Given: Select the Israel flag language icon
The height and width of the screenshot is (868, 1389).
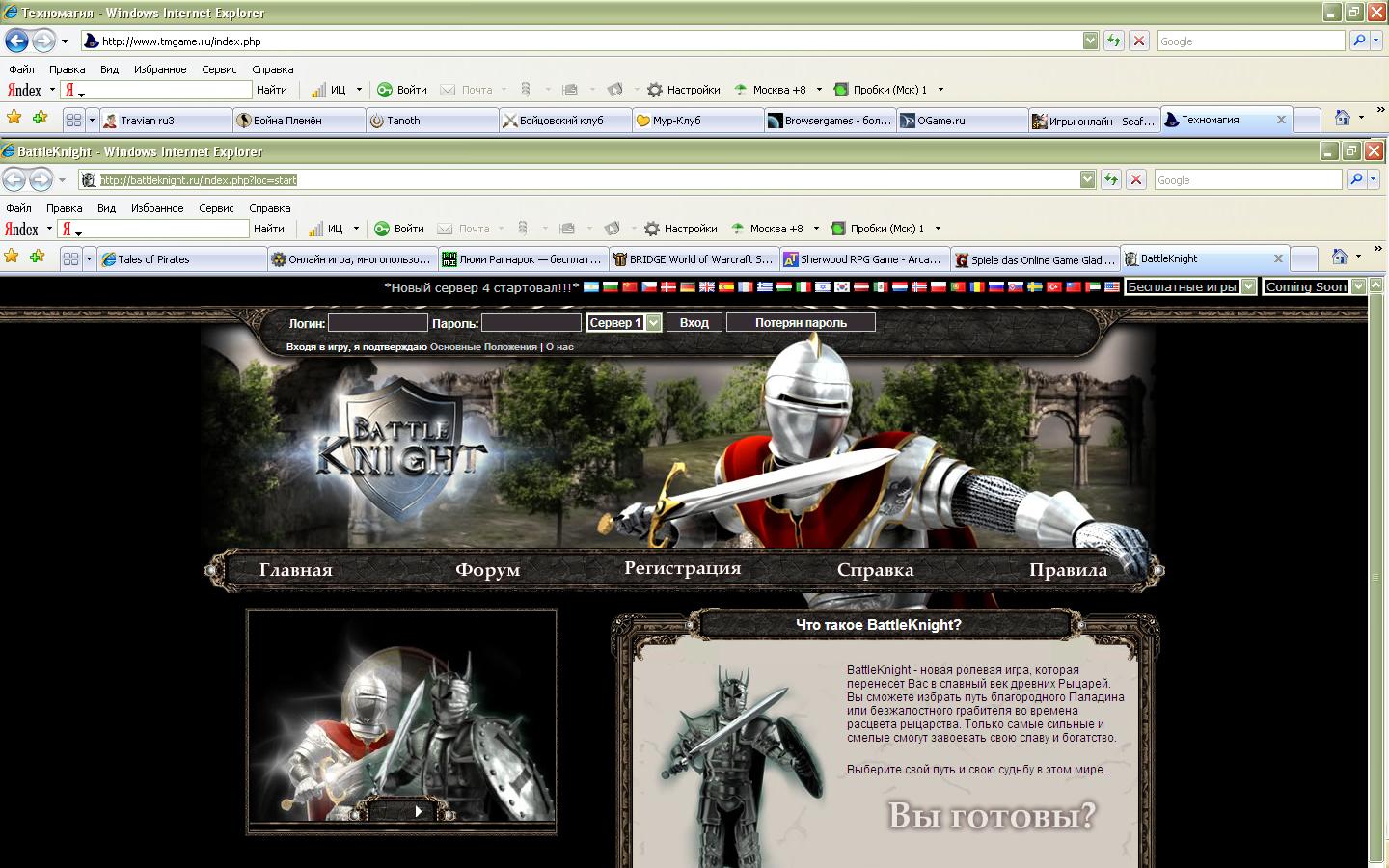Looking at the screenshot, I should click(x=823, y=286).
